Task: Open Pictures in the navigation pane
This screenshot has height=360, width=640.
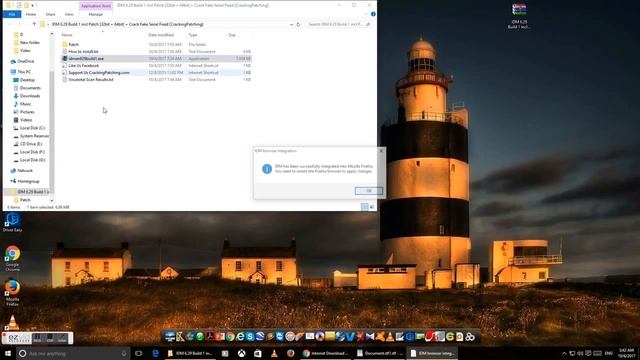Action: coord(27,112)
